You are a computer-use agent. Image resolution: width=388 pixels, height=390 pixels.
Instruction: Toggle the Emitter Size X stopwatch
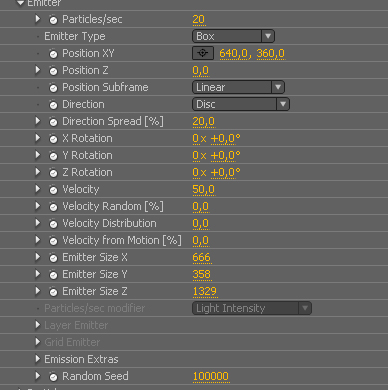click(53, 258)
